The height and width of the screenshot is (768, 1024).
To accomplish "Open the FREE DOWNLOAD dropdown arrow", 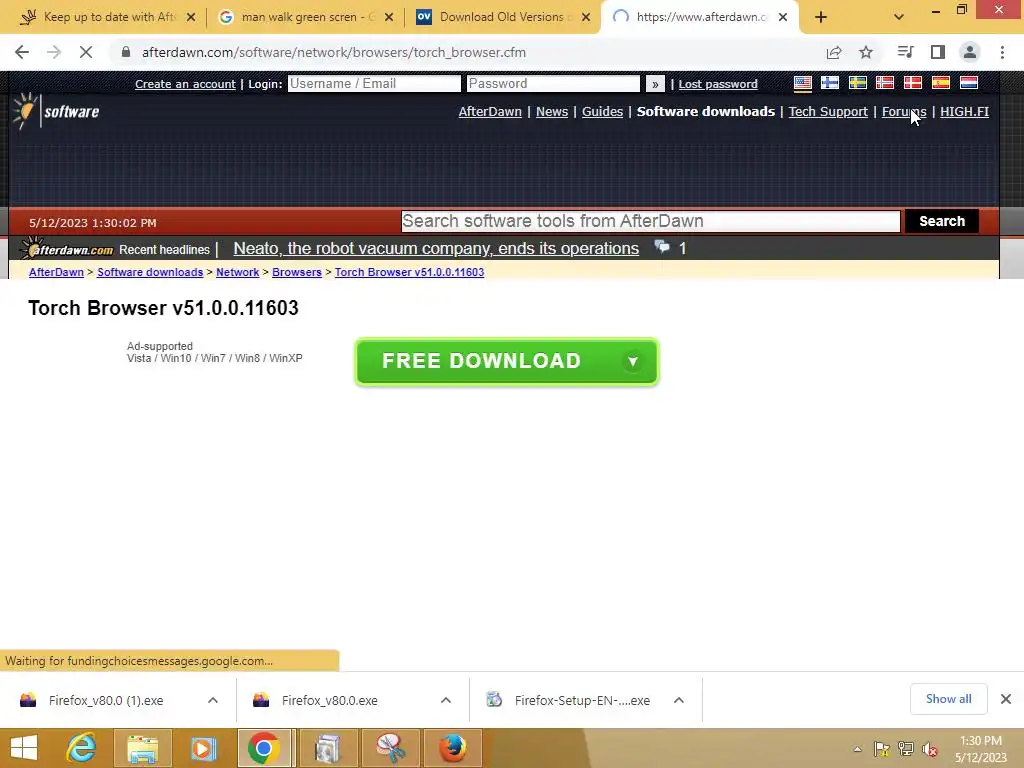I will 632,361.
